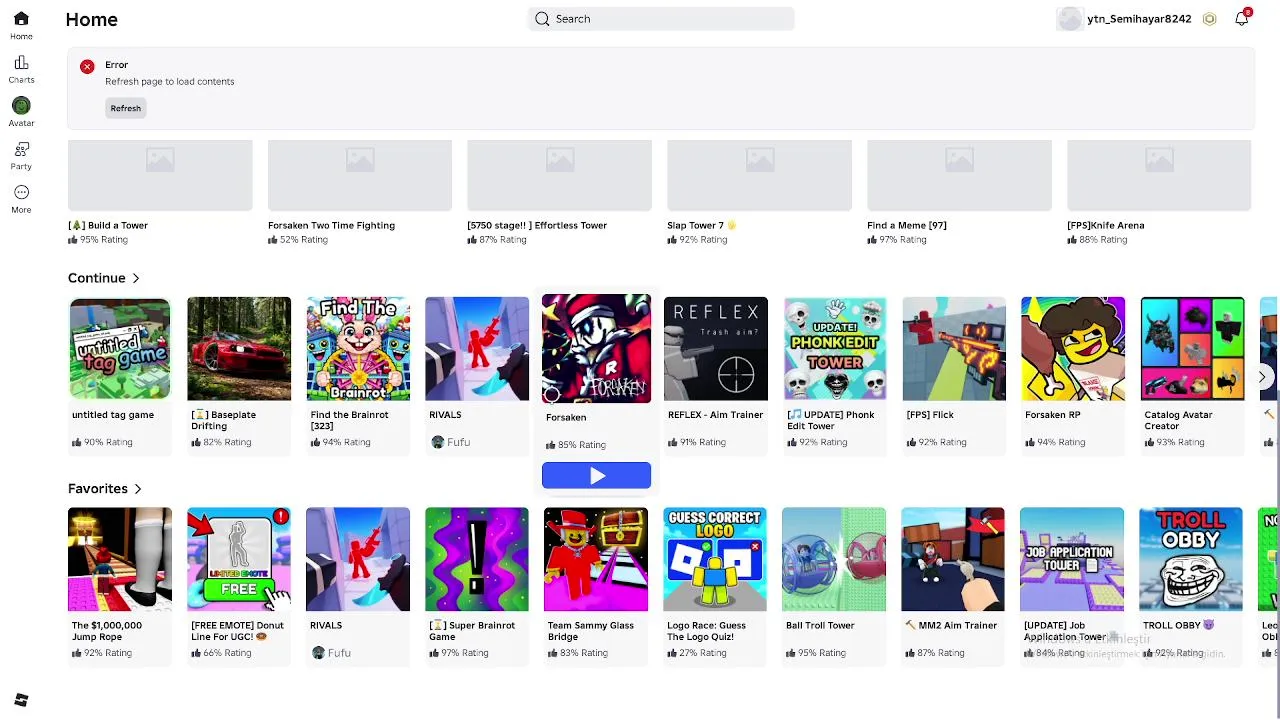Click 'Ball Troll Tower' title text

[x=820, y=626]
